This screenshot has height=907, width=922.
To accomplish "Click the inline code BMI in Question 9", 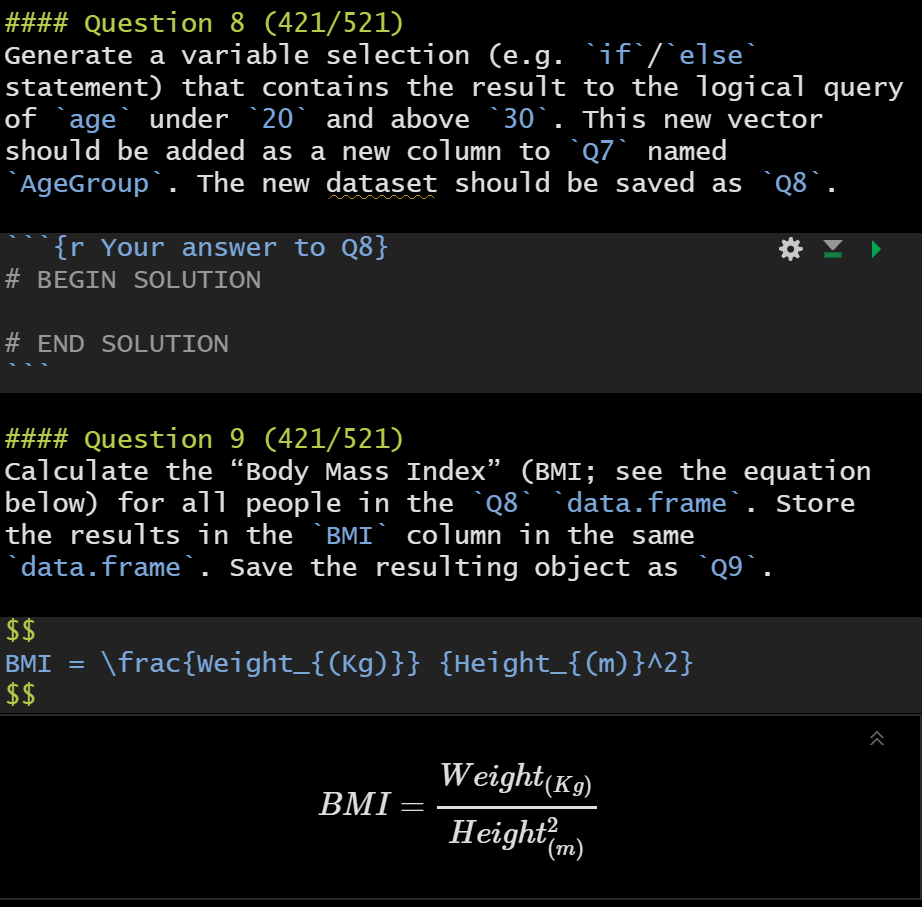I will [349, 535].
